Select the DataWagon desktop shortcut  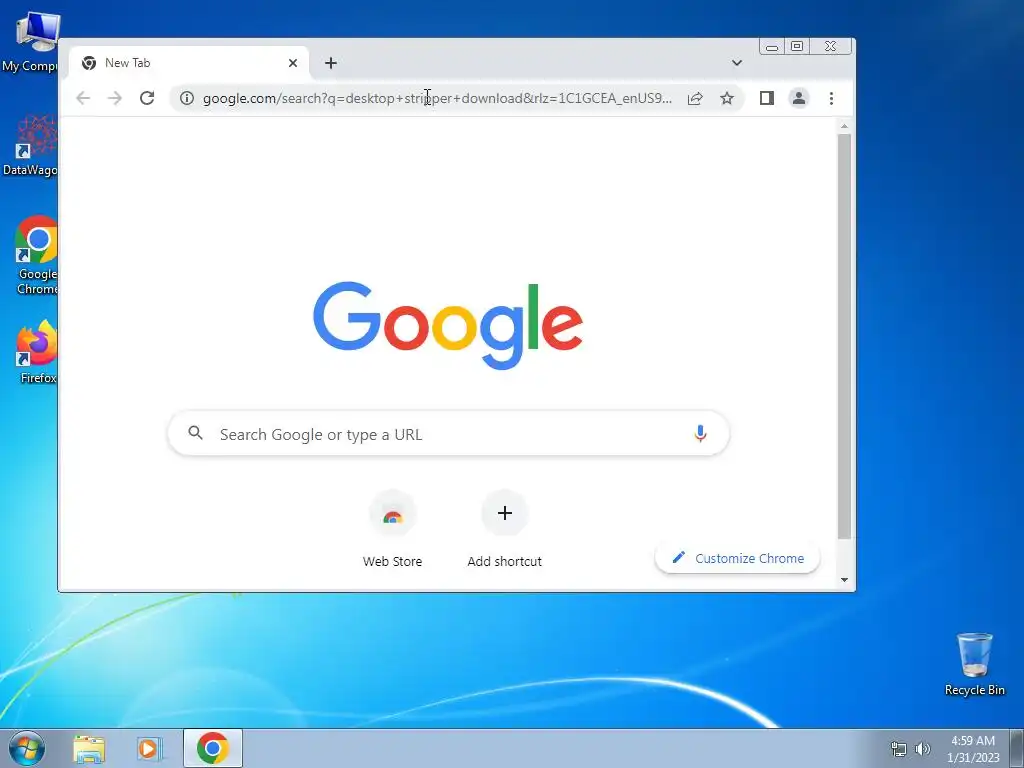pos(31,145)
